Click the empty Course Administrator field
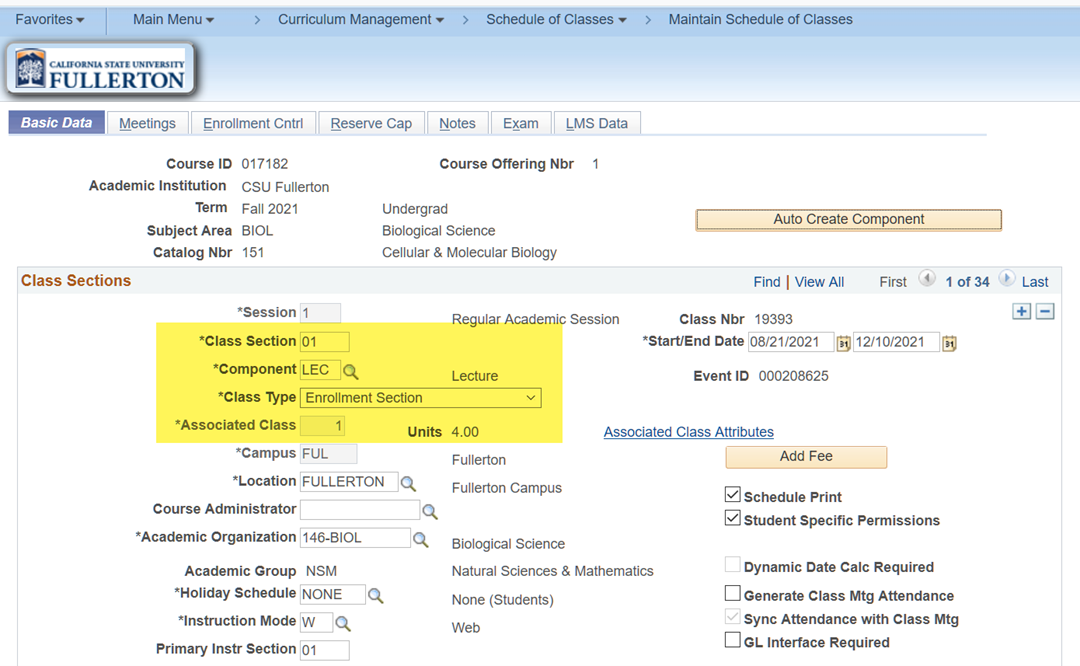Viewport: 1080px width, 666px height. [360, 510]
